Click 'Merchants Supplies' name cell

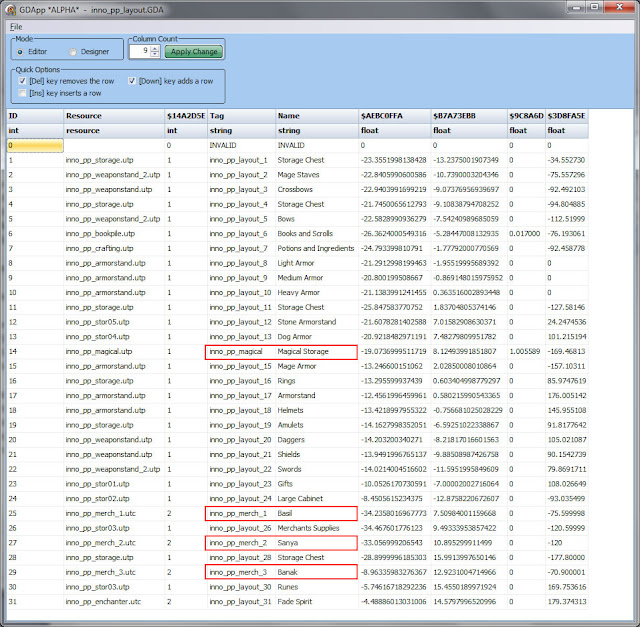click(x=317, y=528)
